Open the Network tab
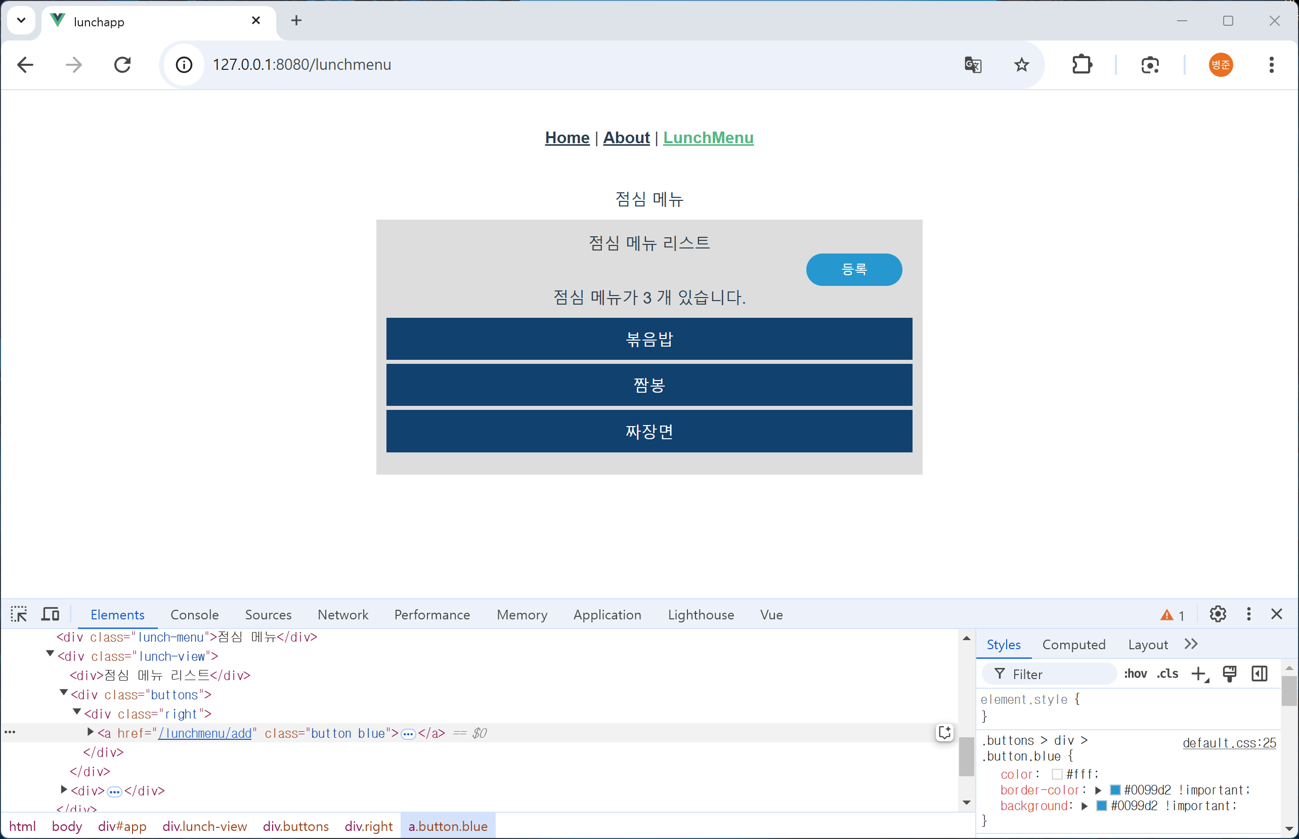Viewport: 1299px width, 839px height. [343, 615]
